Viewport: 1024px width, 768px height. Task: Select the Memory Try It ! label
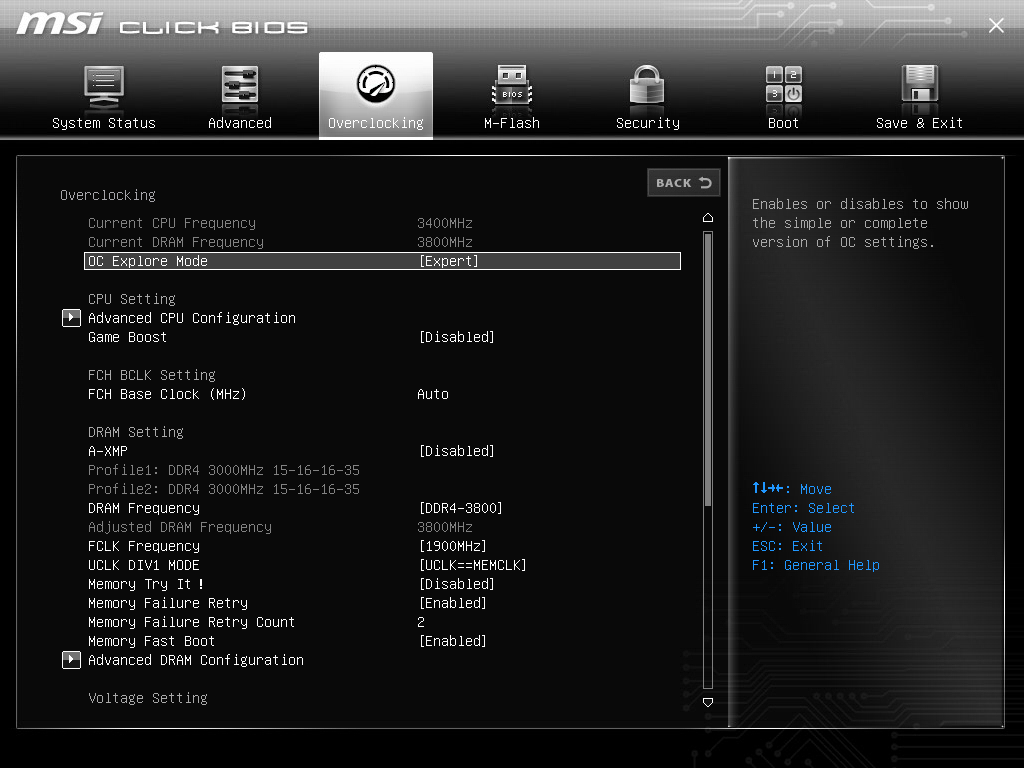point(146,584)
